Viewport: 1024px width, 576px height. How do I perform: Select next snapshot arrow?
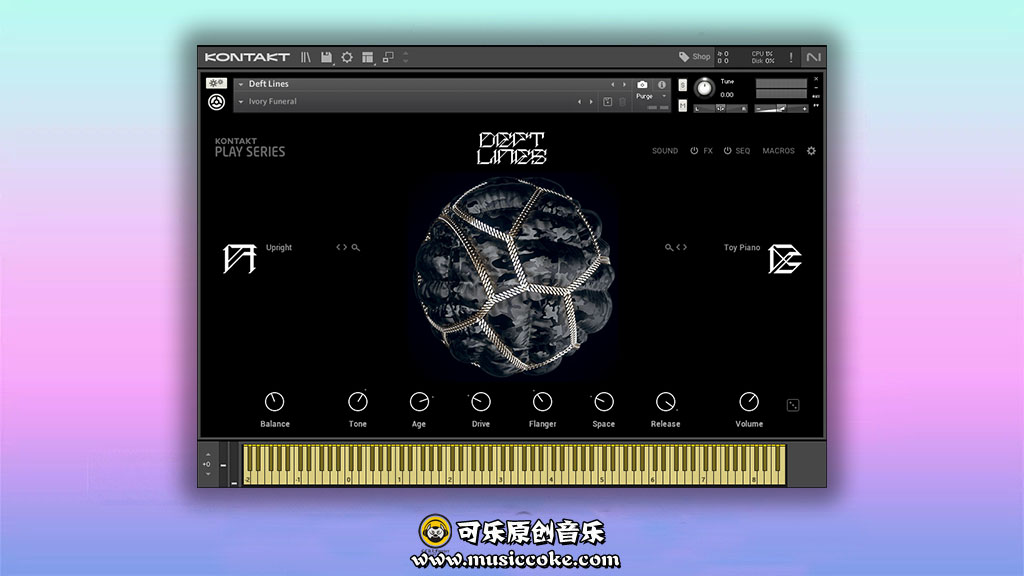click(x=591, y=102)
